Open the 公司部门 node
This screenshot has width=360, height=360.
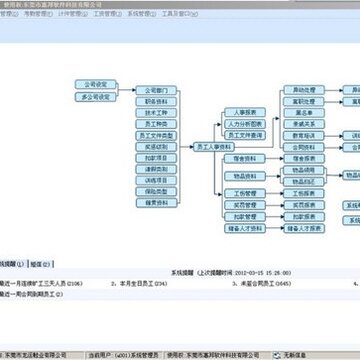coord(156,90)
